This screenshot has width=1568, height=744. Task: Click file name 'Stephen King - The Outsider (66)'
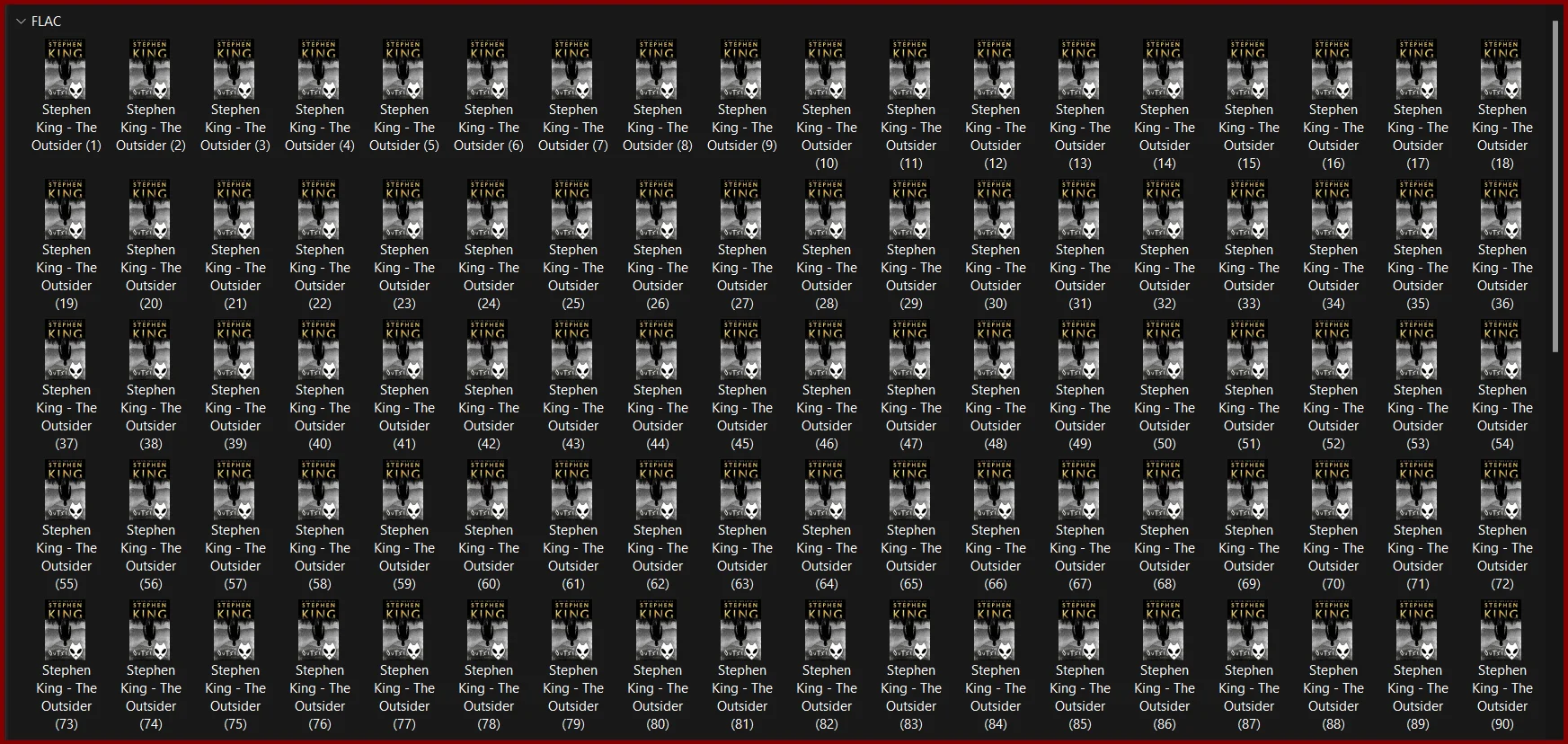pyautogui.click(x=996, y=557)
